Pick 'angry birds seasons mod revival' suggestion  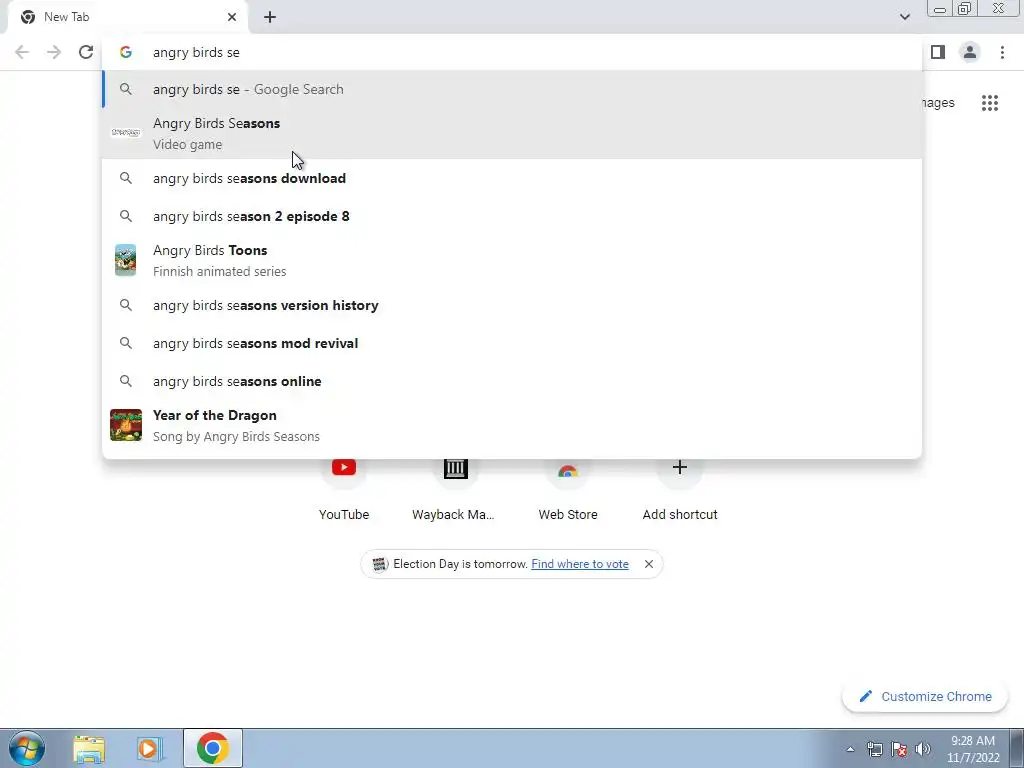512,343
